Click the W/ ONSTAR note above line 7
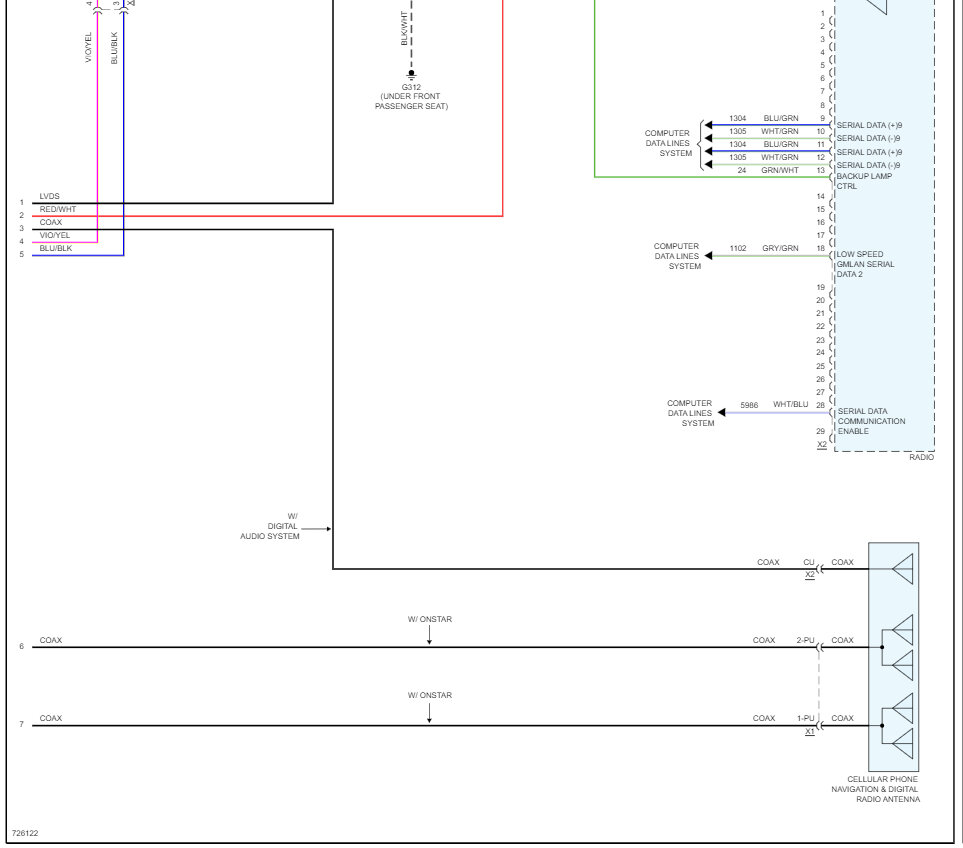This screenshot has width=963, height=848. point(430,695)
